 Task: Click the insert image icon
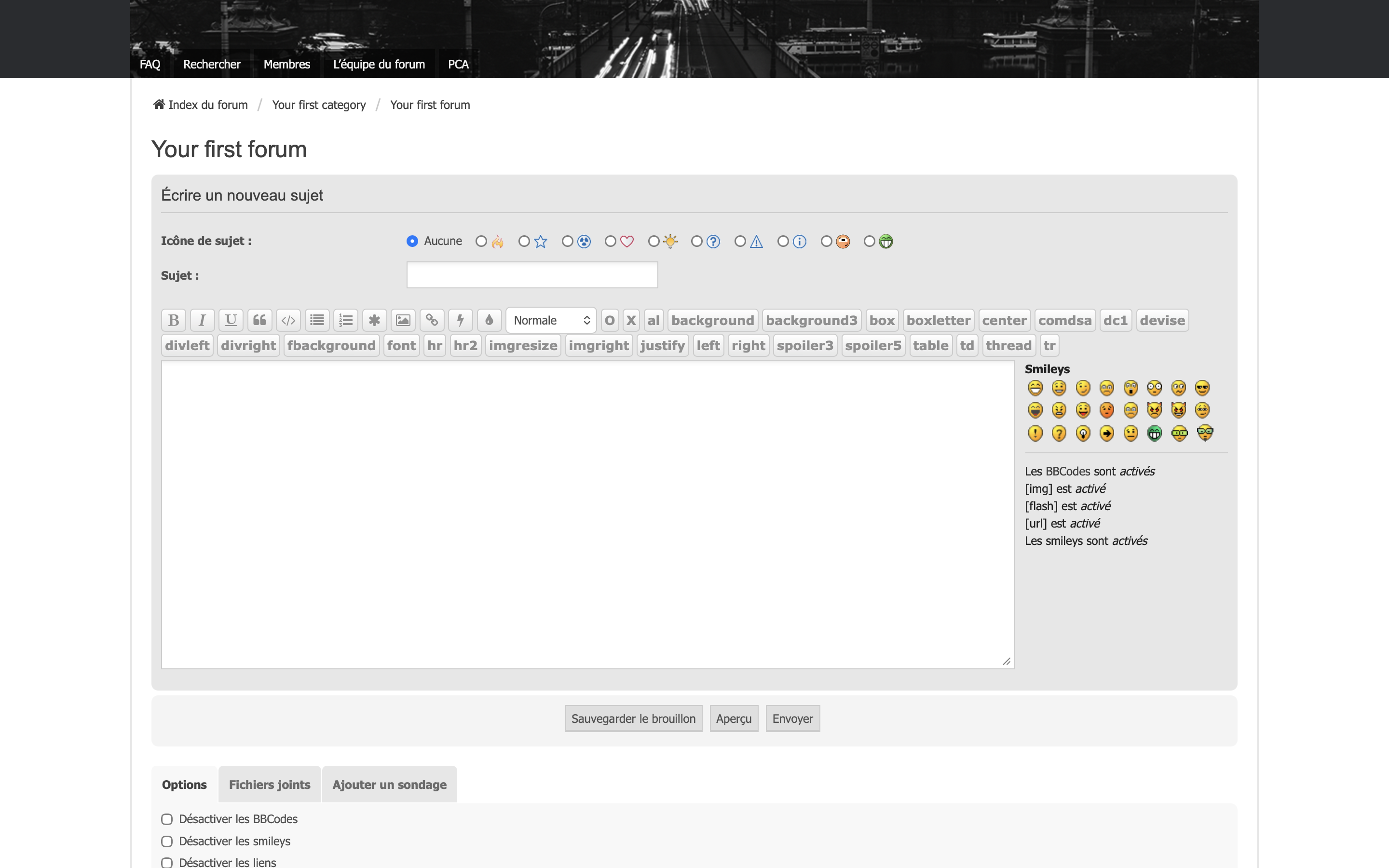tap(403, 320)
